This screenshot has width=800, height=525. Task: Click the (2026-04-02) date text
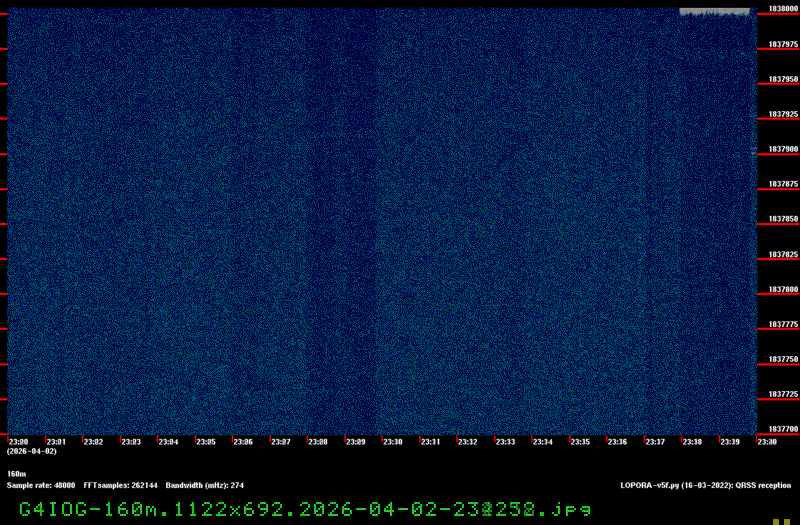(x=32, y=452)
